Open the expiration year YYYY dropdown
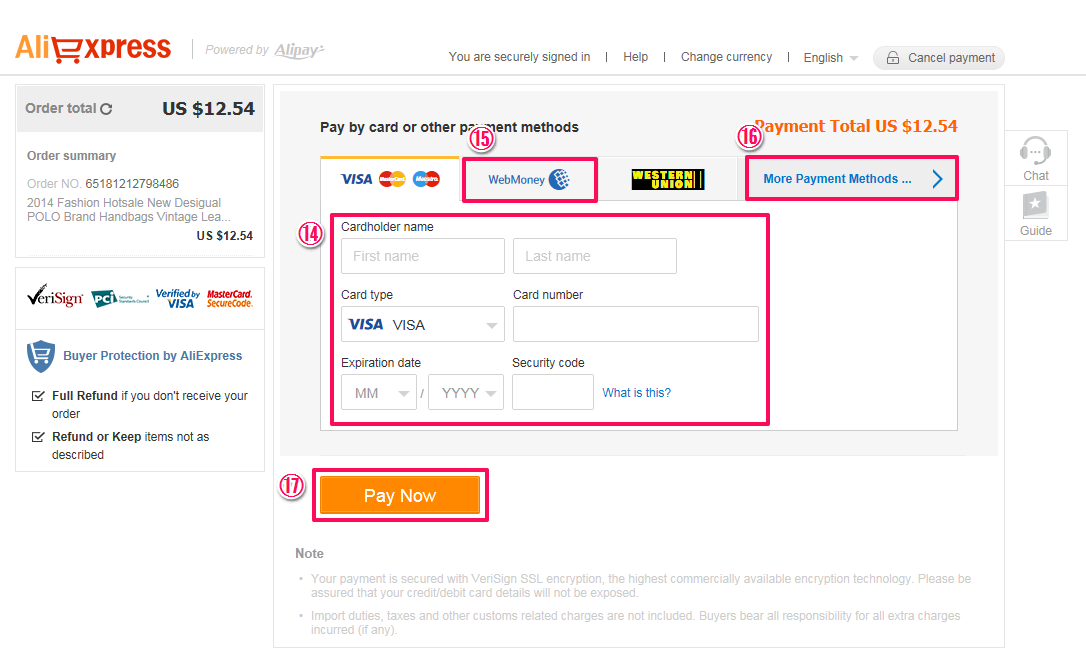 tap(466, 392)
